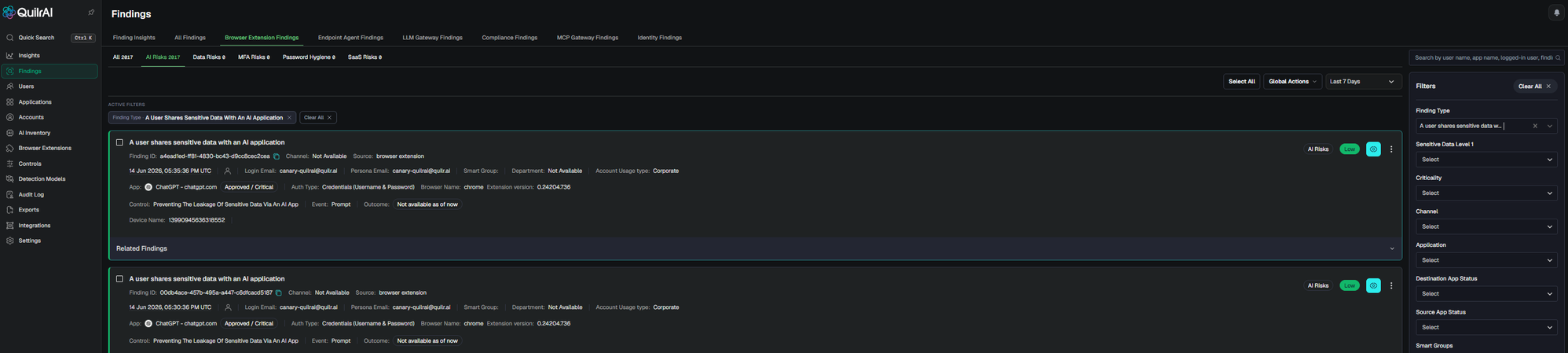Go to Detection Models
This screenshot has width=1568, height=353.
[x=42, y=179]
